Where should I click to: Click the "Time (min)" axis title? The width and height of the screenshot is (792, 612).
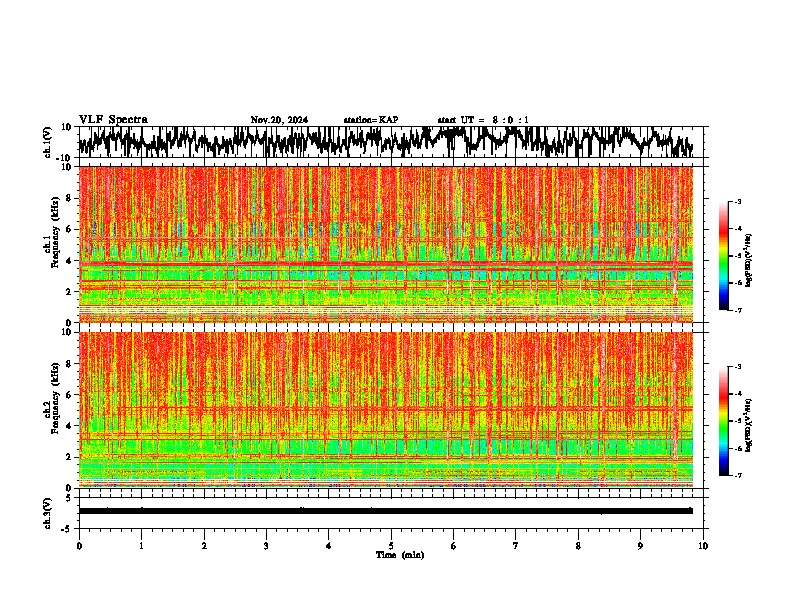pyautogui.click(x=400, y=555)
